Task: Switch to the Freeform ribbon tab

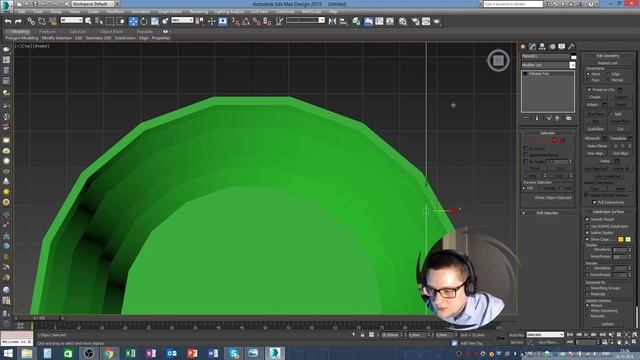Action: 47,31
